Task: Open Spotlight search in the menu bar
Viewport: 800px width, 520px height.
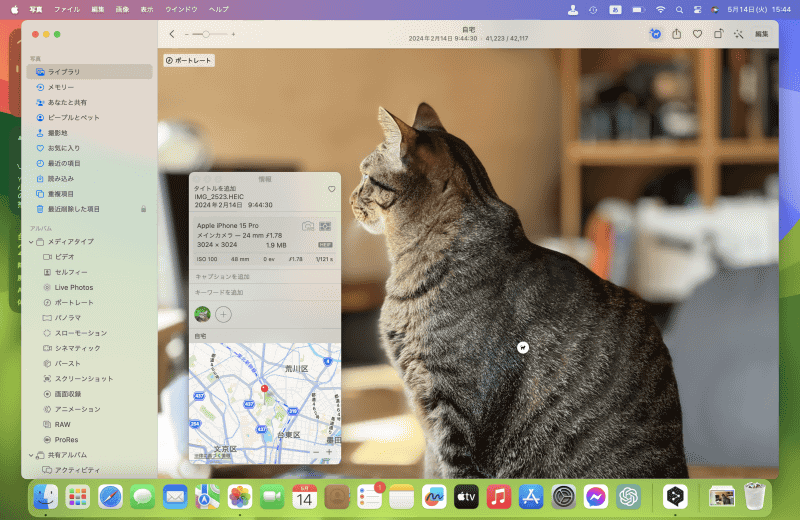Action: [679, 10]
